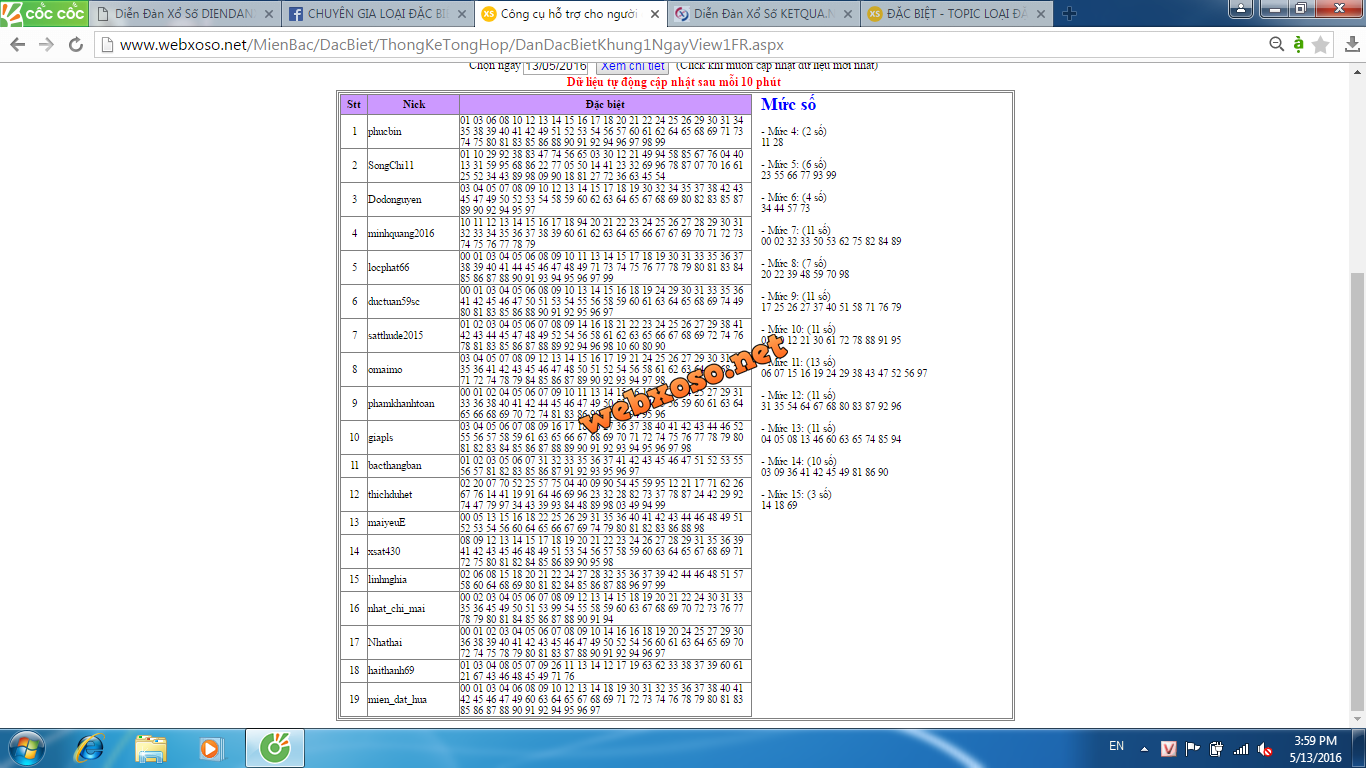Image resolution: width=1366 pixels, height=768 pixels.
Task: Click the 'Đặc biệt' column header
Action: click(605, 104)
